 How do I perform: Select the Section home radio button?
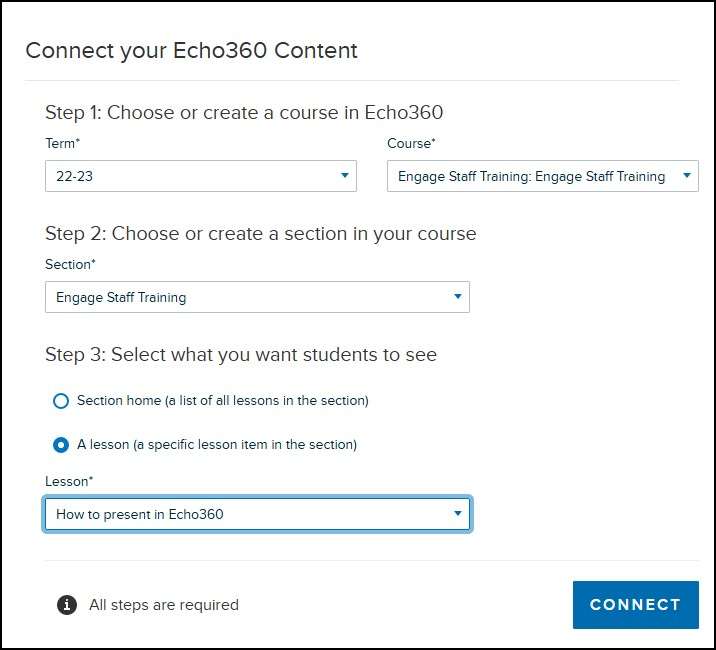(x=61, y=401)
